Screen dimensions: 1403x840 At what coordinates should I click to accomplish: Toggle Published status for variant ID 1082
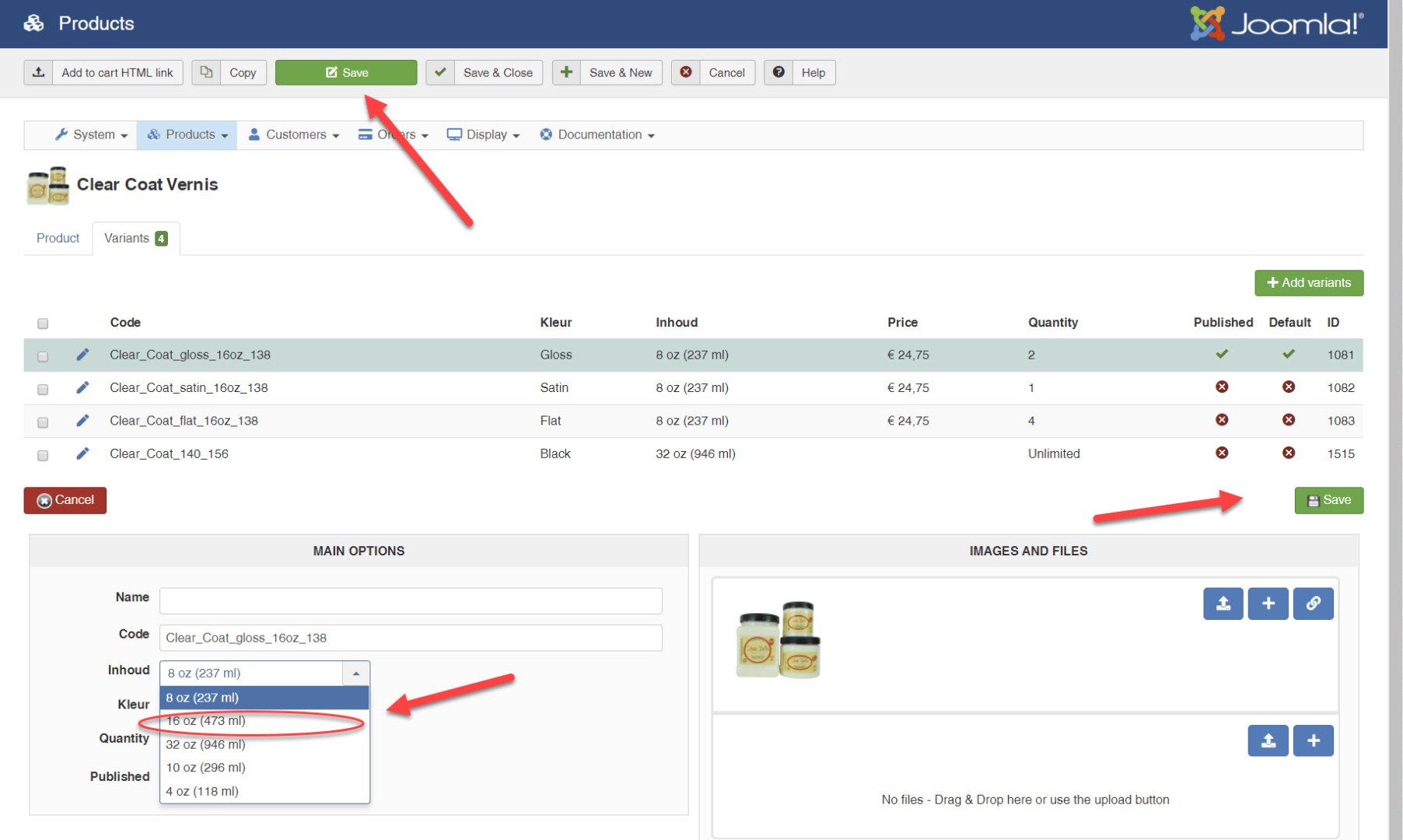click(1222, 387)
